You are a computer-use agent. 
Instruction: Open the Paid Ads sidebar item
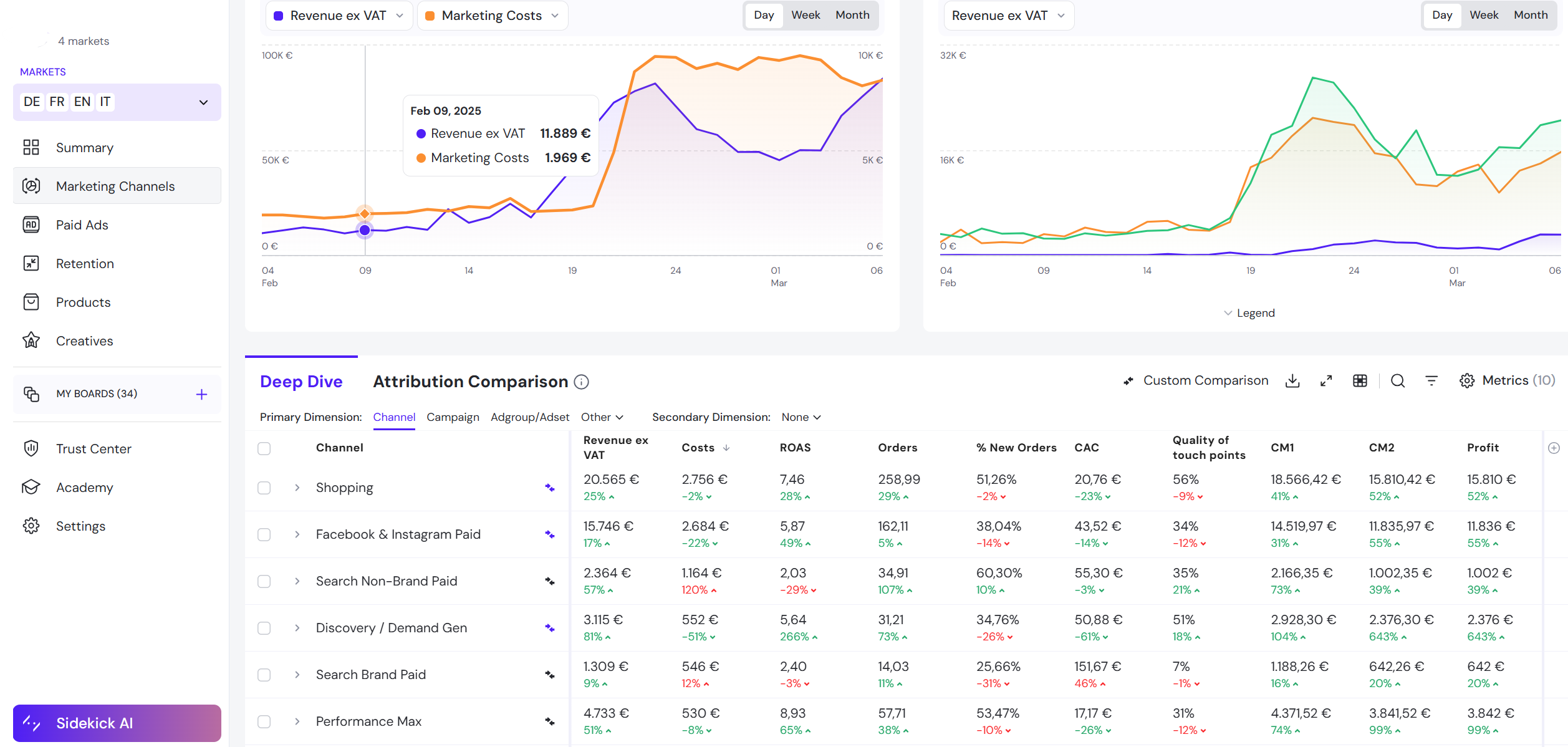(82, 225)
